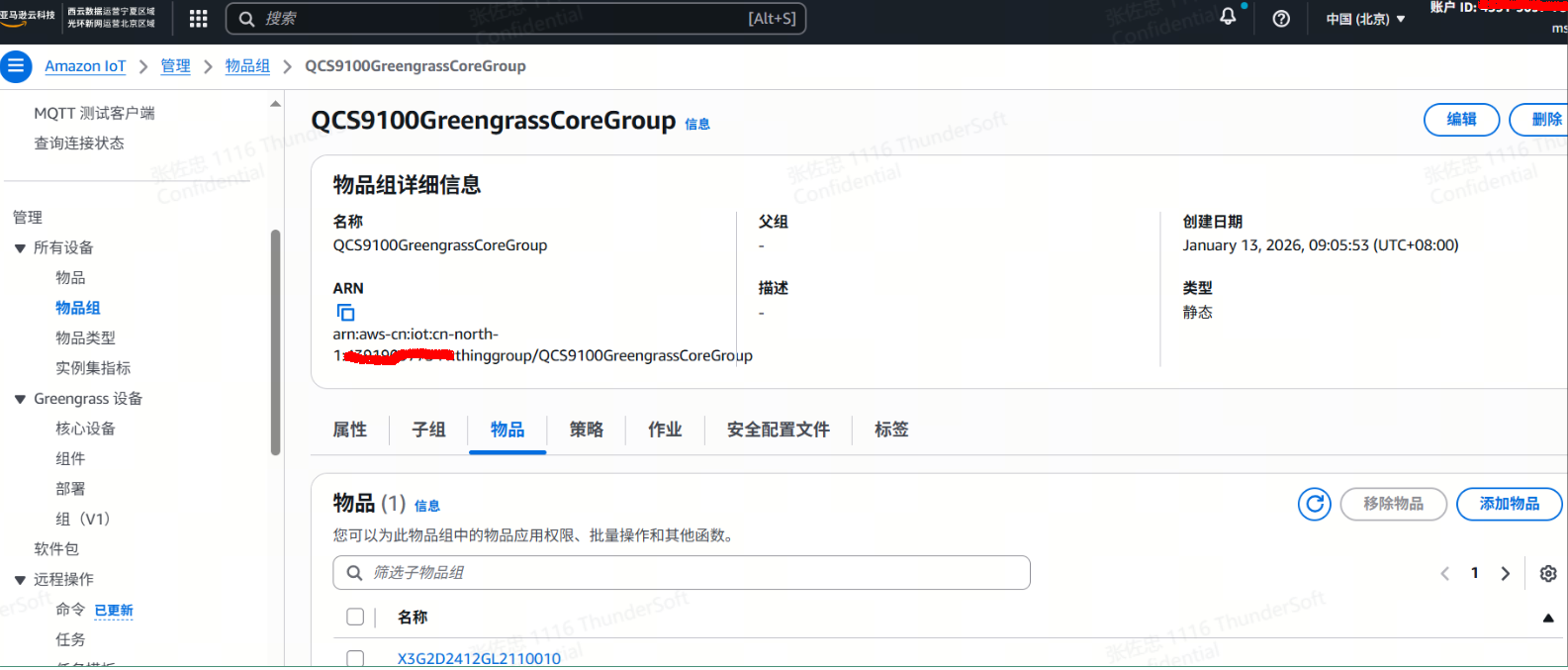
Task: Click the navigation panel scrollbar thumb
Action: pos(275,342)
